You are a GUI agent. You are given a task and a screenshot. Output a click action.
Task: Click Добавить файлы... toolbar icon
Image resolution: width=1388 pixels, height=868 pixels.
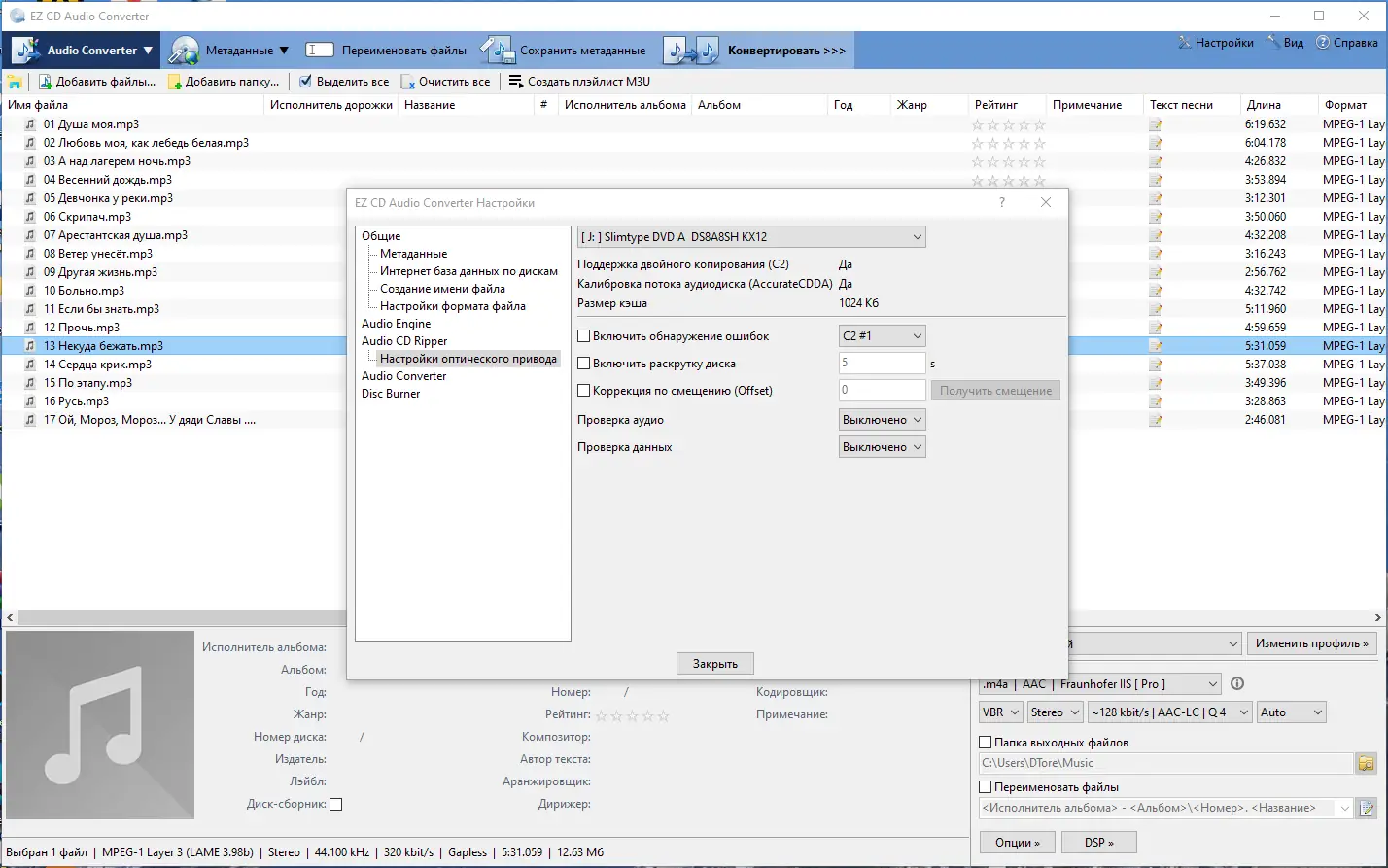(x=46, y=82)
